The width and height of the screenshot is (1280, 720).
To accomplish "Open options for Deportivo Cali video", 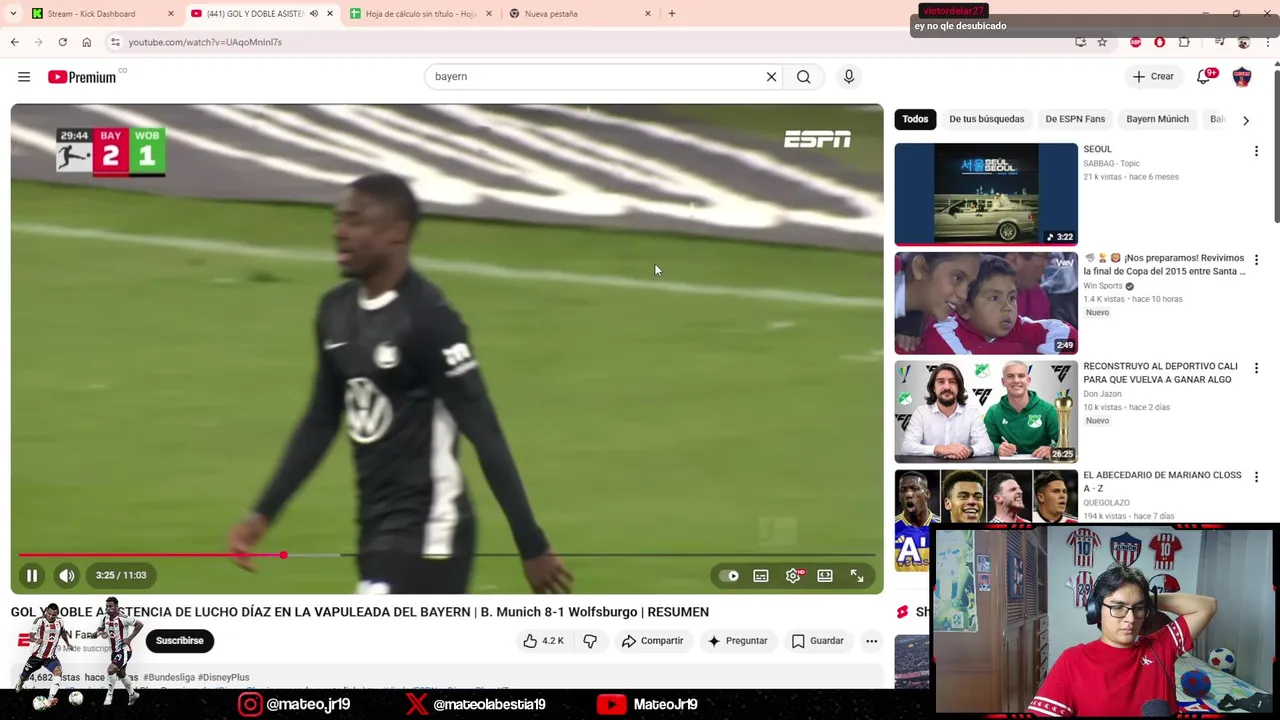I will pos(1256,368).
